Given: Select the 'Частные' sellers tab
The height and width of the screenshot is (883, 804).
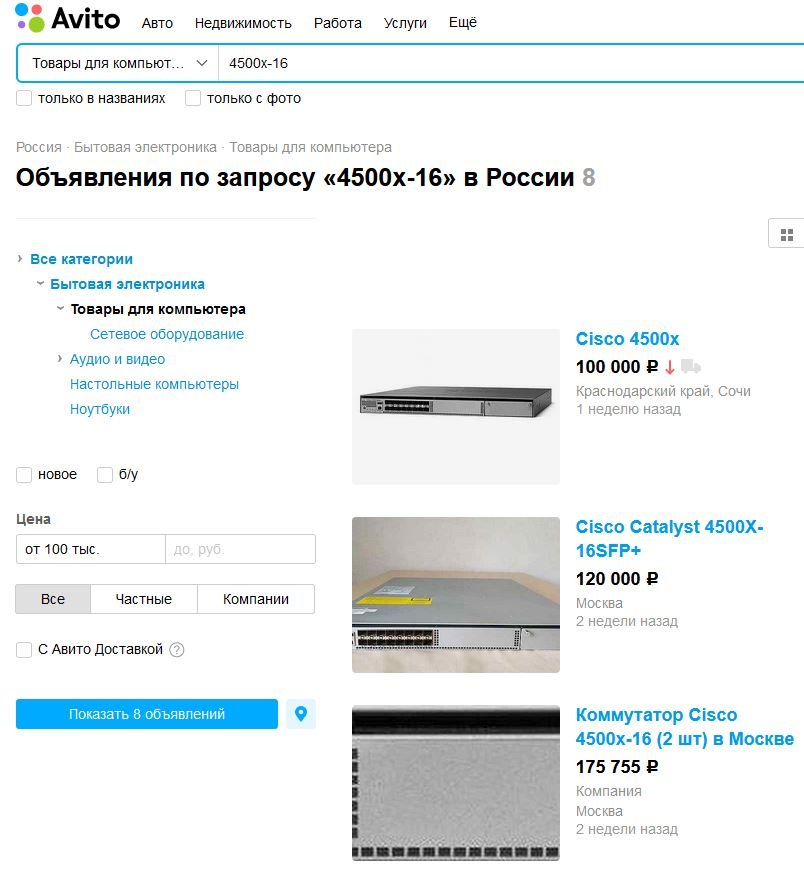Looking at the screenshot, I should coord(144,599).
